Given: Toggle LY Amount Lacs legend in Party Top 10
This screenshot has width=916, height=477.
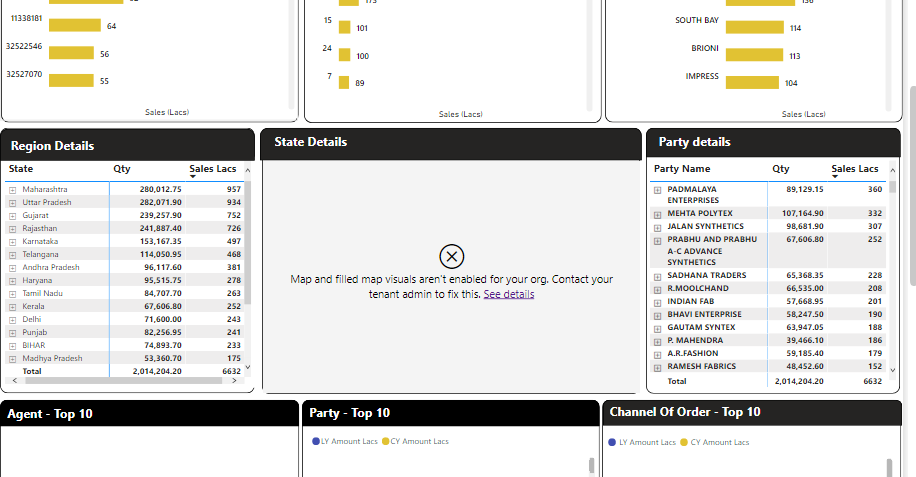Looking at the screenshot, I should pos(345,441).
